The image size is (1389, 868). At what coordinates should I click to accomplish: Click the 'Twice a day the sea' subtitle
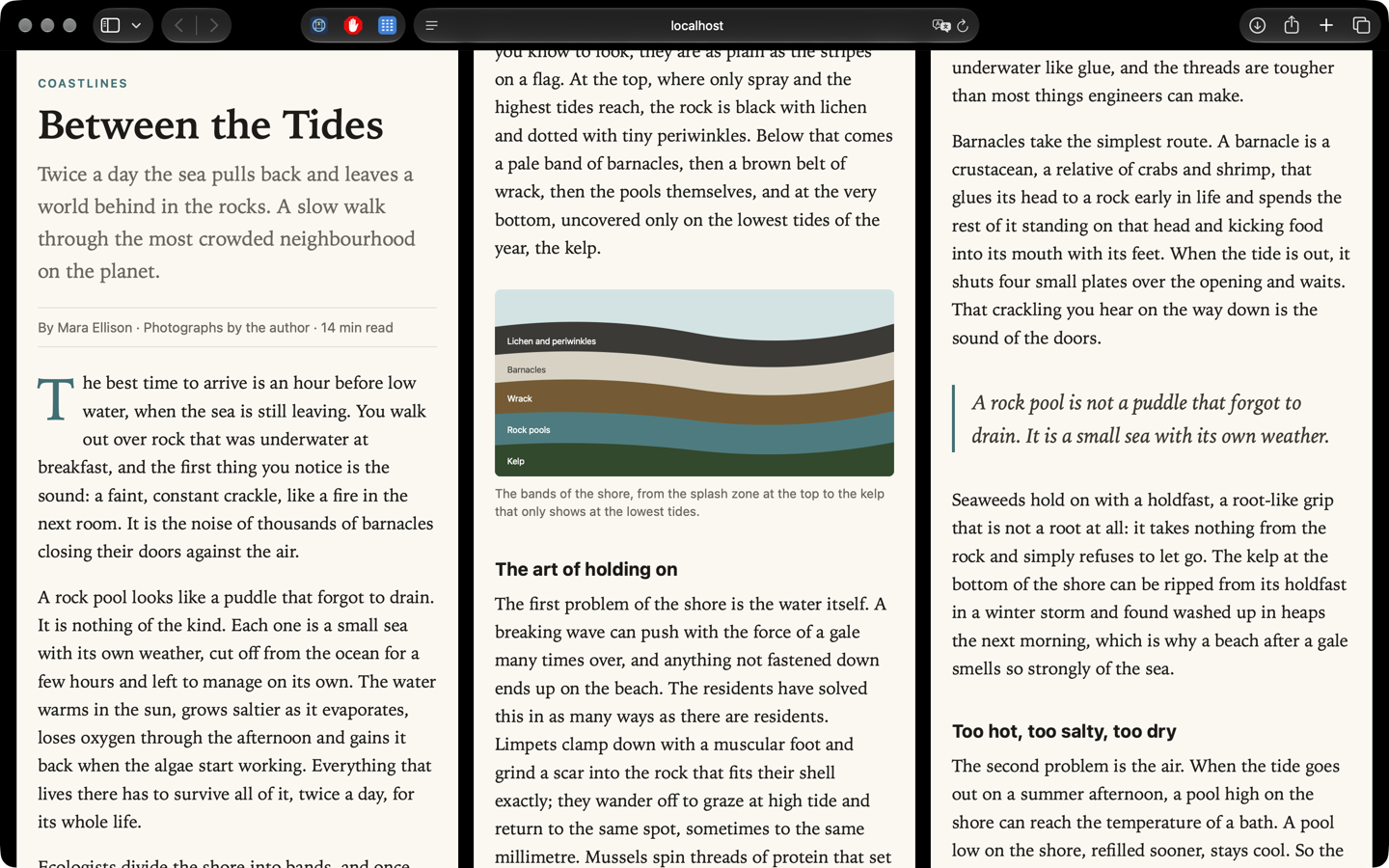[x=227, y=223]
